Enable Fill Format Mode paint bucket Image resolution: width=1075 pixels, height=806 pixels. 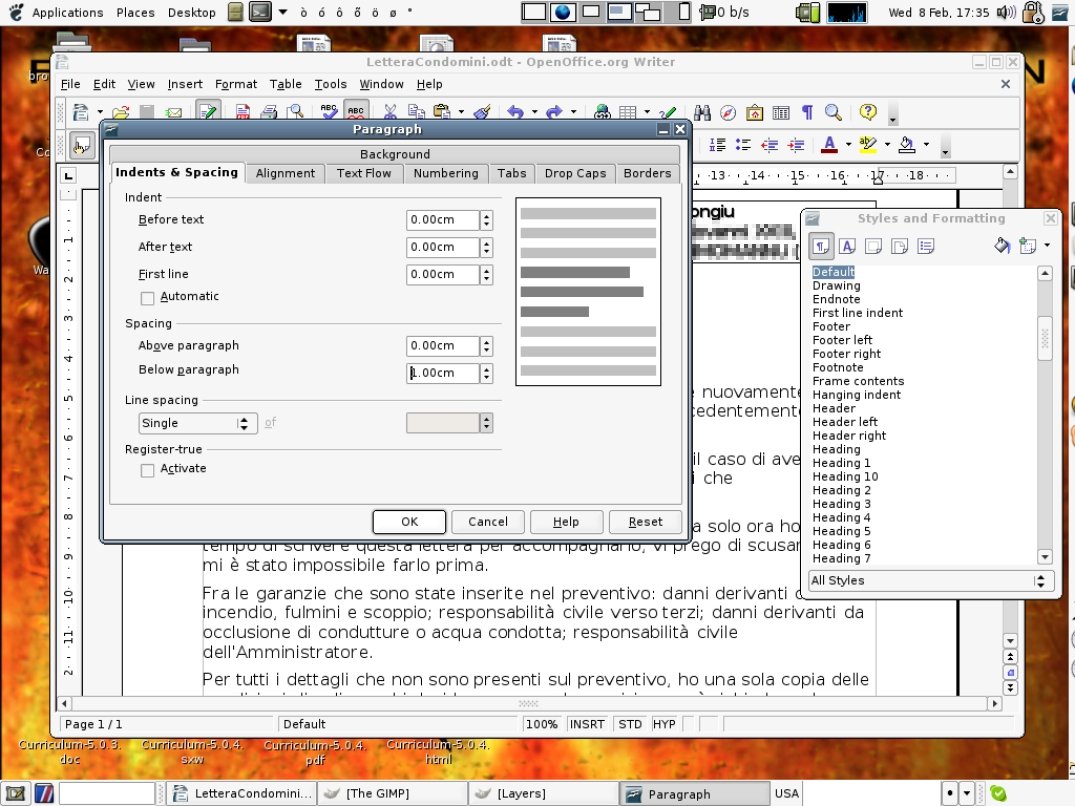tap(1001, 245)
